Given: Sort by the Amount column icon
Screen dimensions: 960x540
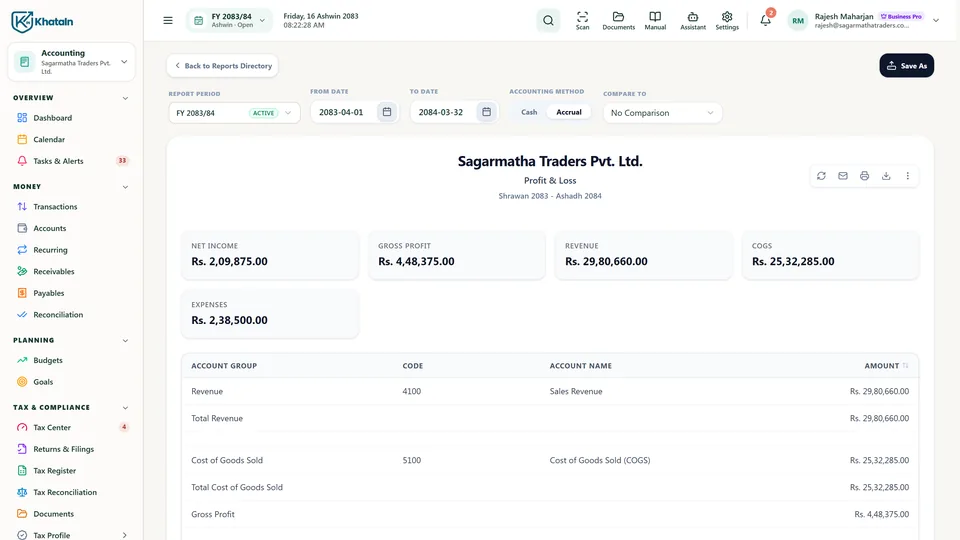Looking at the screenshot, I should coord(906,366).
